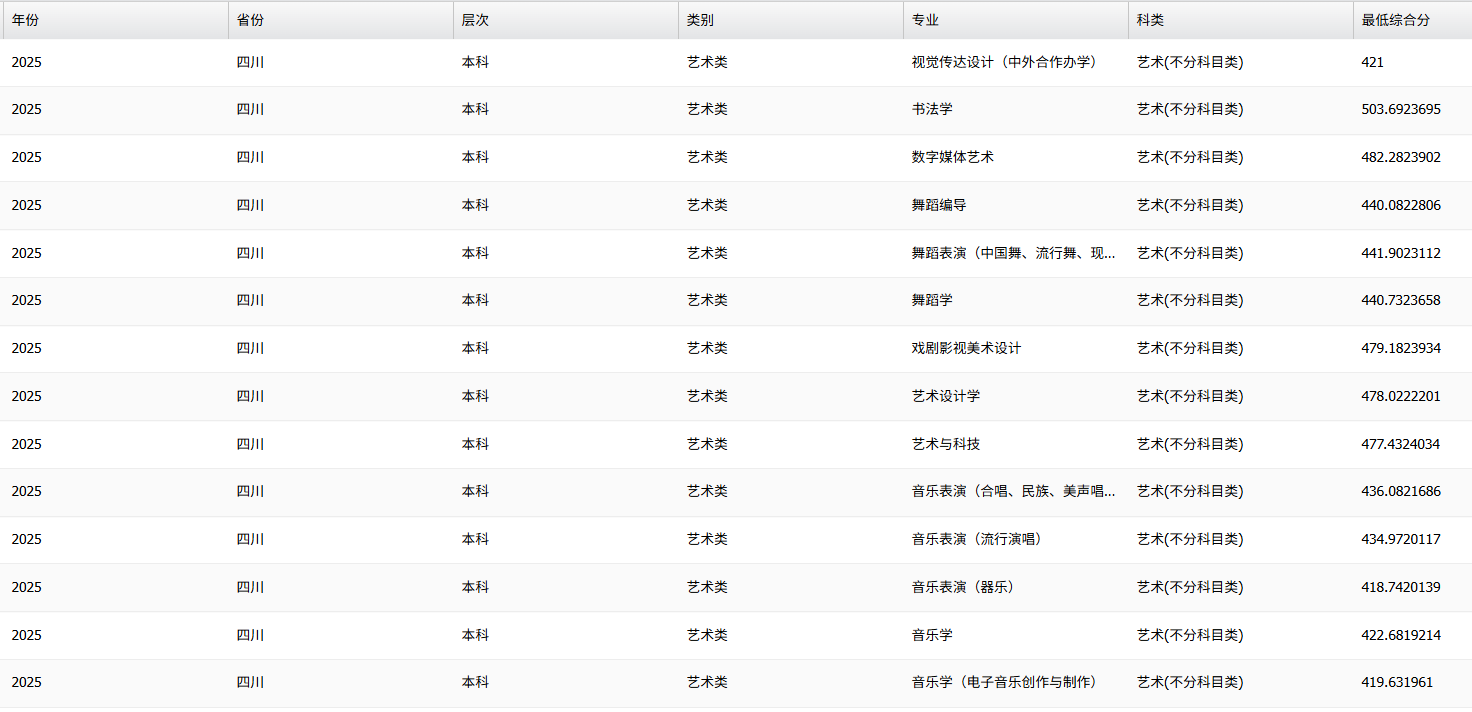Click 本科 in the 戏剧影视美术设计 row
1472x712 pixels.
click(475, 348)
